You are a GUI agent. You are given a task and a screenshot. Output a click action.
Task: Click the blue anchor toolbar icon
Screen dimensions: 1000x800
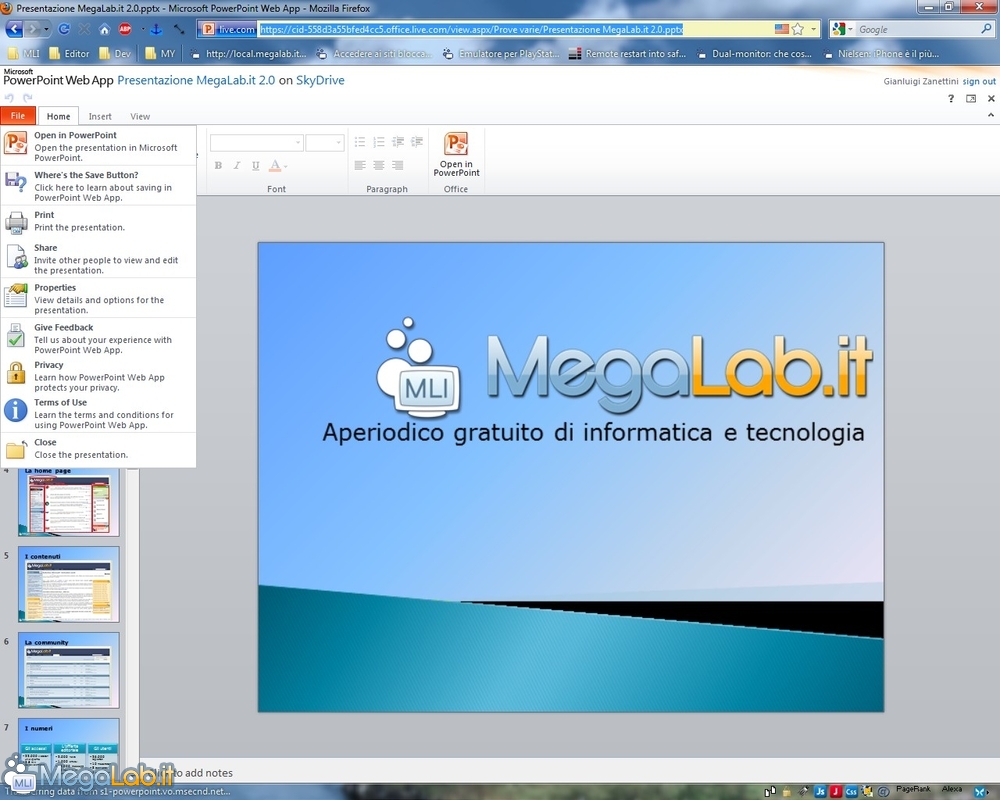coord(156,29)
